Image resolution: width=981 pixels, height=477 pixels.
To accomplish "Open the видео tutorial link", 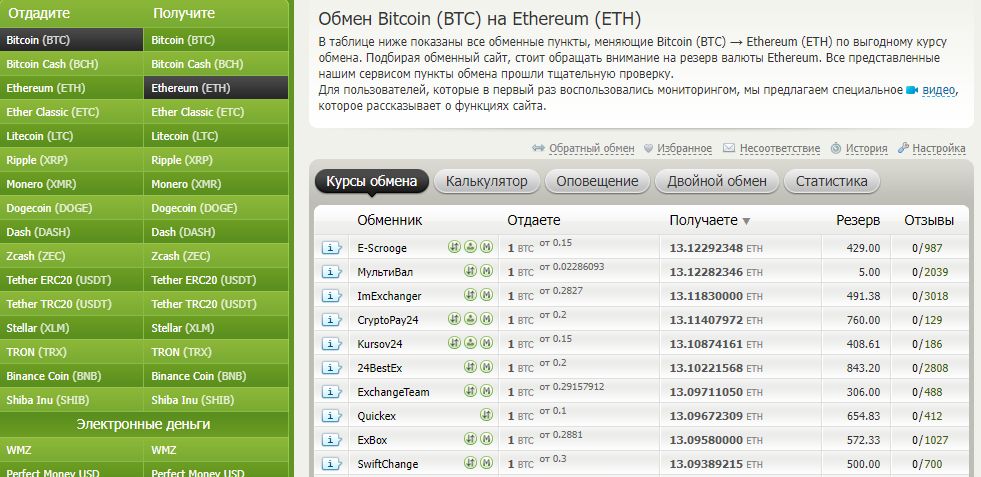I will coord(938,90).
